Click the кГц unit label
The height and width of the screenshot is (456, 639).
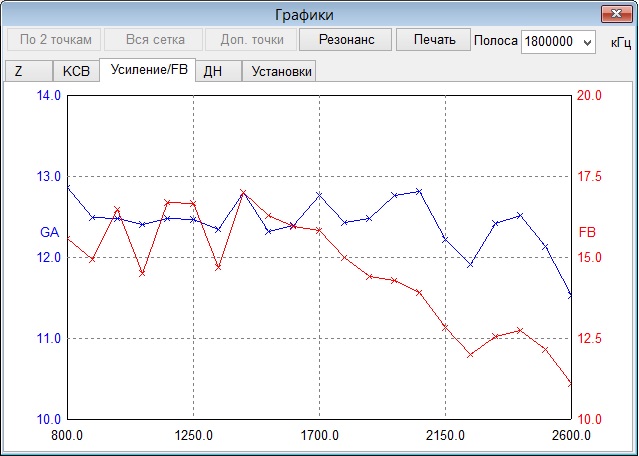coord(621,42)
